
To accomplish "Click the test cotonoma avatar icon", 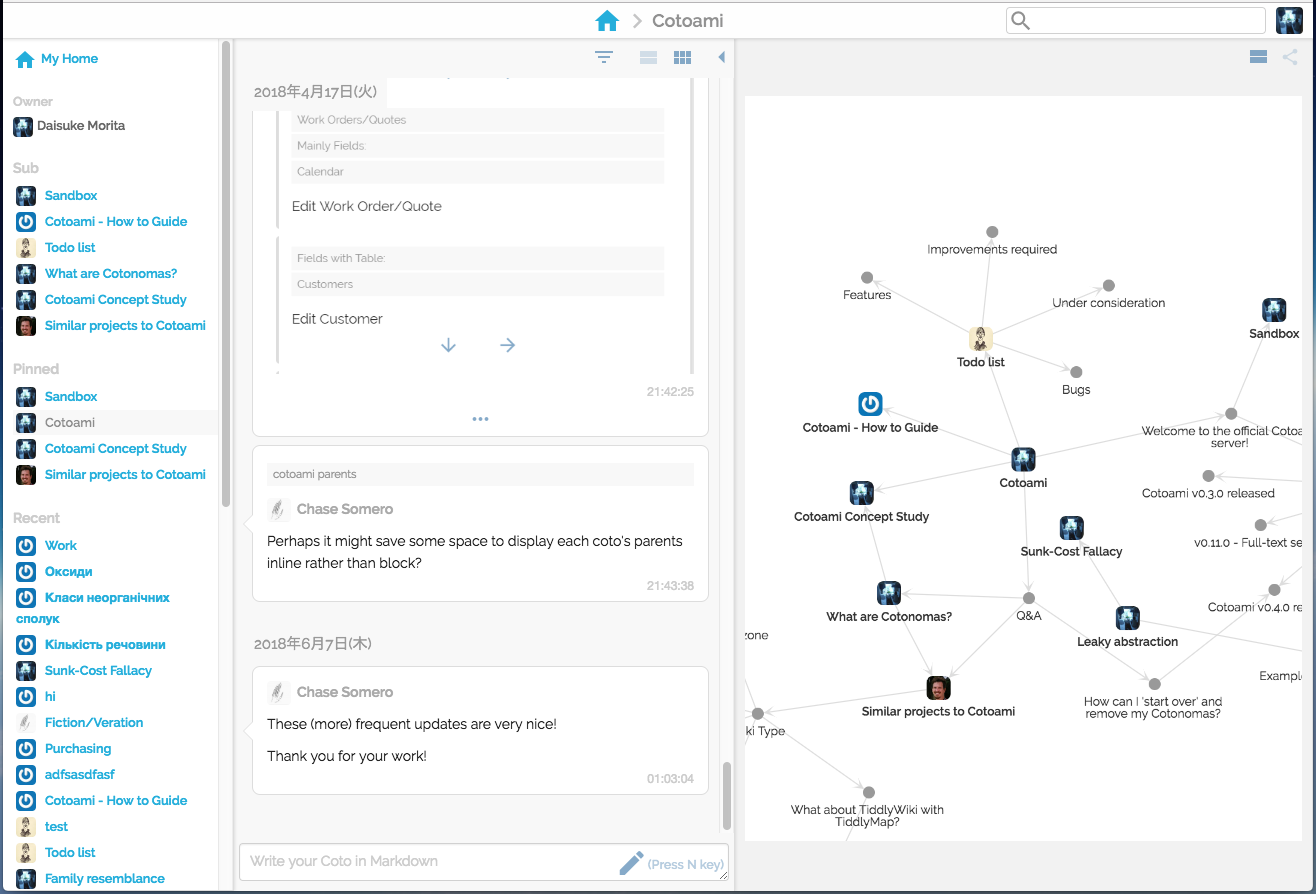I will pyautogui.click(x=26, y=827).
